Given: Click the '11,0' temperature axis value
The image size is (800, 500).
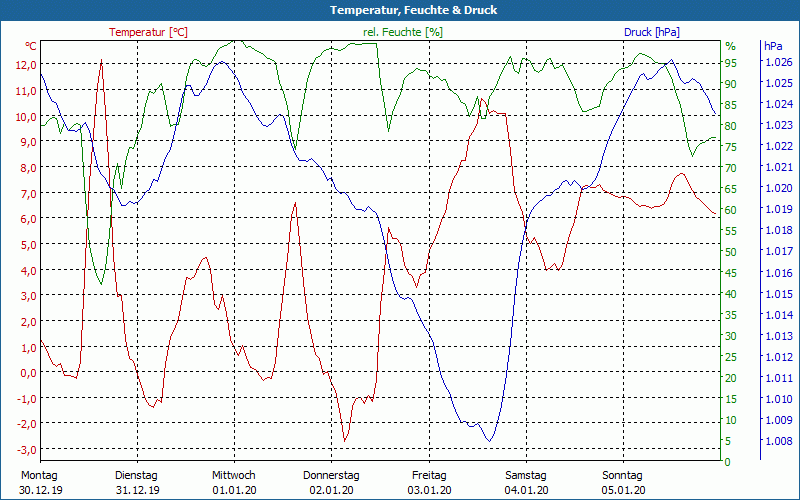Looking at the screenshot, I should point(27,91).
